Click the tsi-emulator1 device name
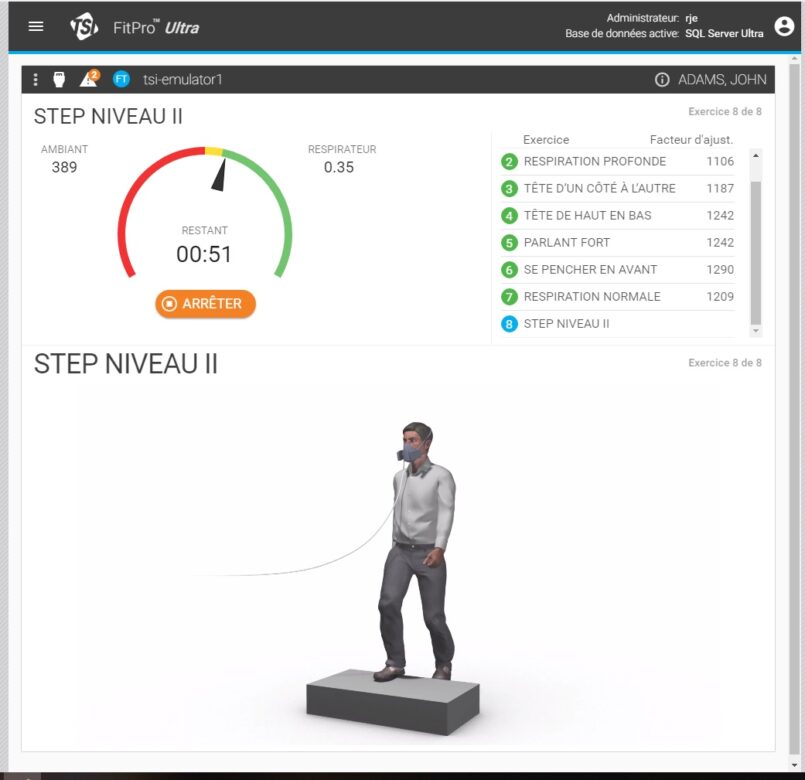805x780 pixels. click(183, 80)
